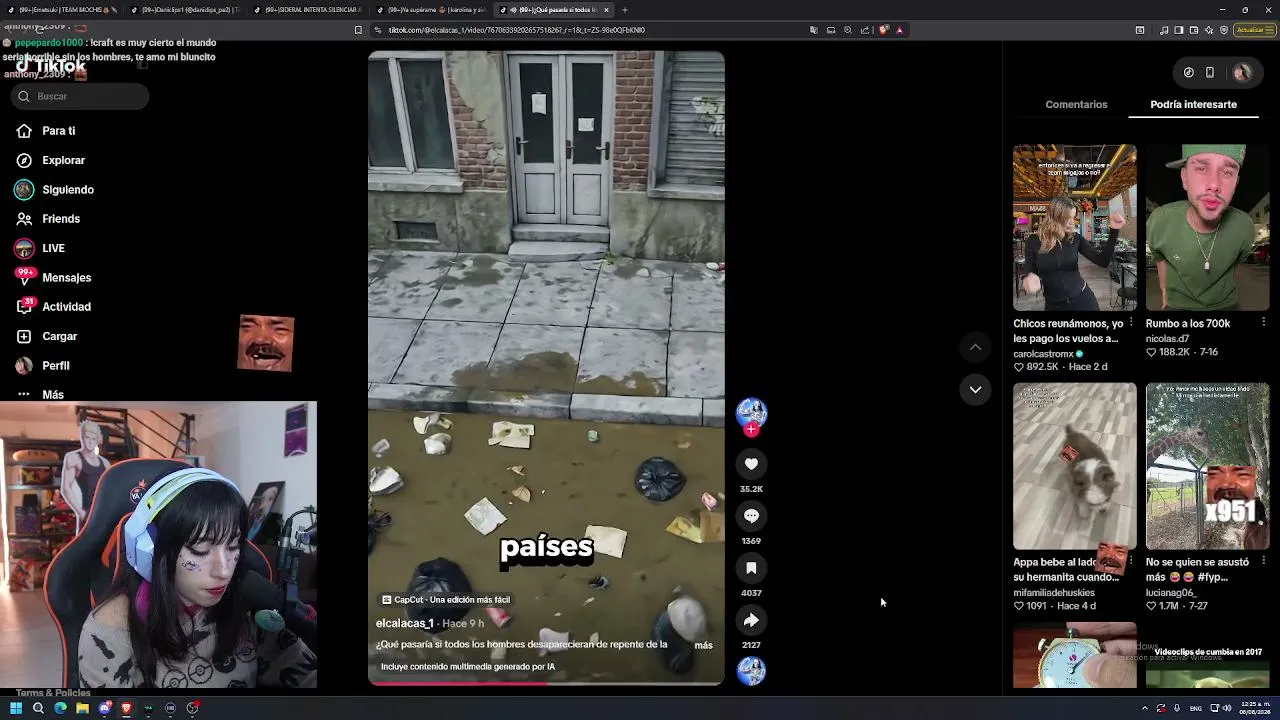Click the video progress bar
Image resolution: width=1280 pixels, height=720 pixels.
[546, 684]
